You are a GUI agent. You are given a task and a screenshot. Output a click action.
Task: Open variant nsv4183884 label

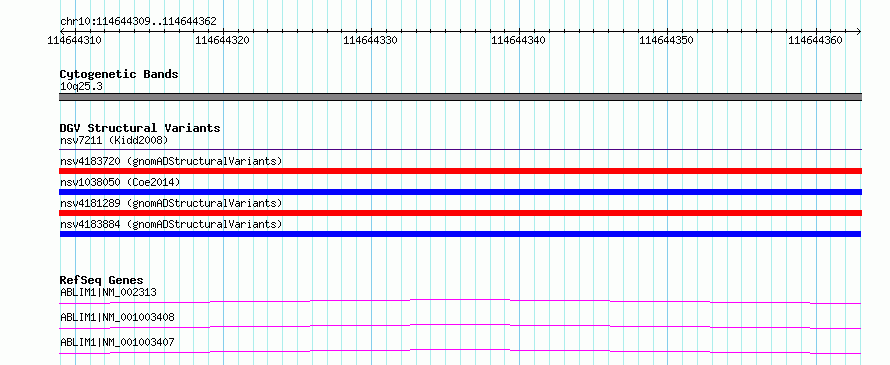[171, 224]
